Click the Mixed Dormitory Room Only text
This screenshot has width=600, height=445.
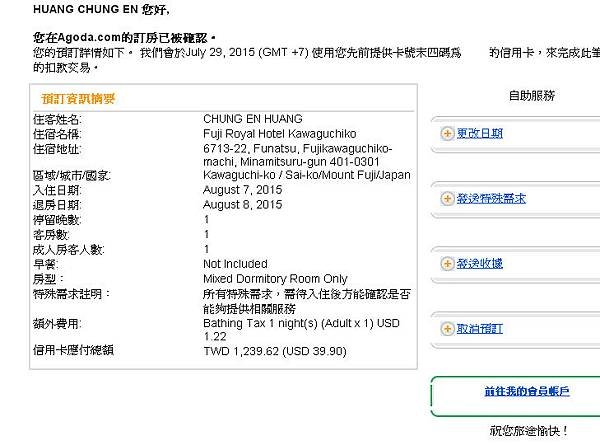point(275,279)
